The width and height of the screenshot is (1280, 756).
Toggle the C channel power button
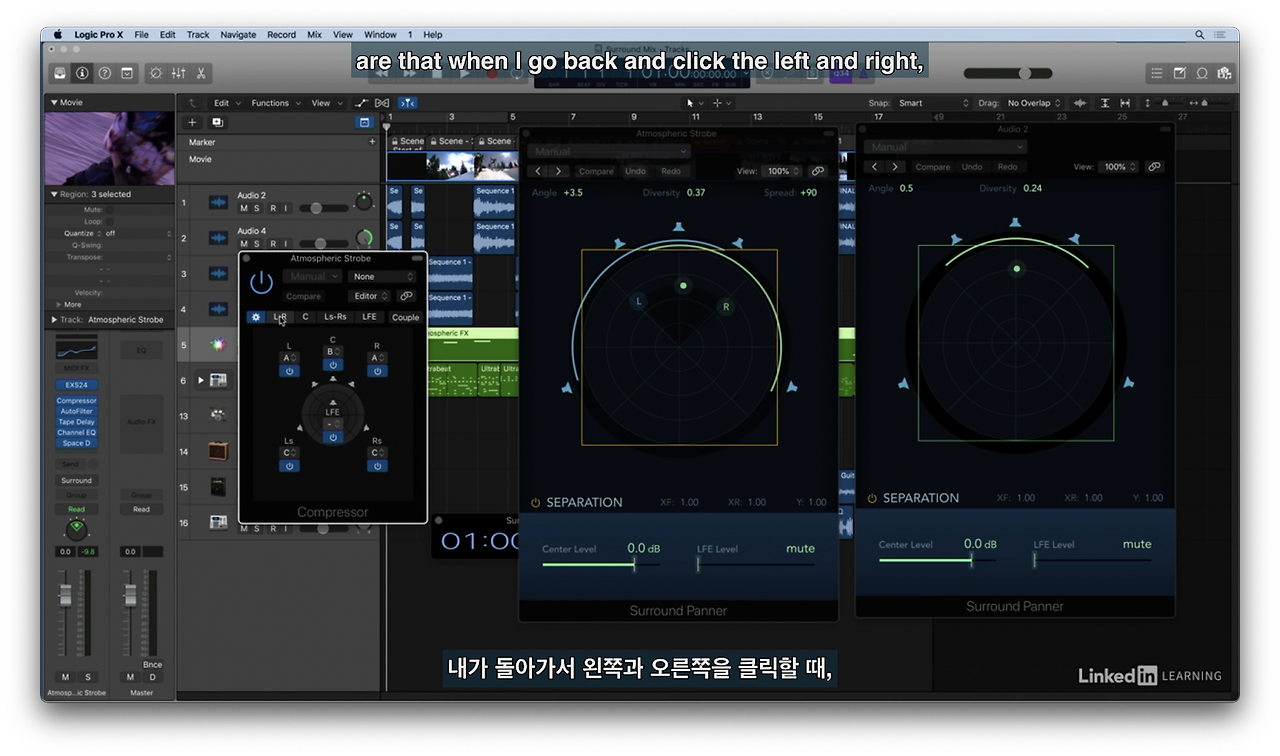click(x=332, y=365)
